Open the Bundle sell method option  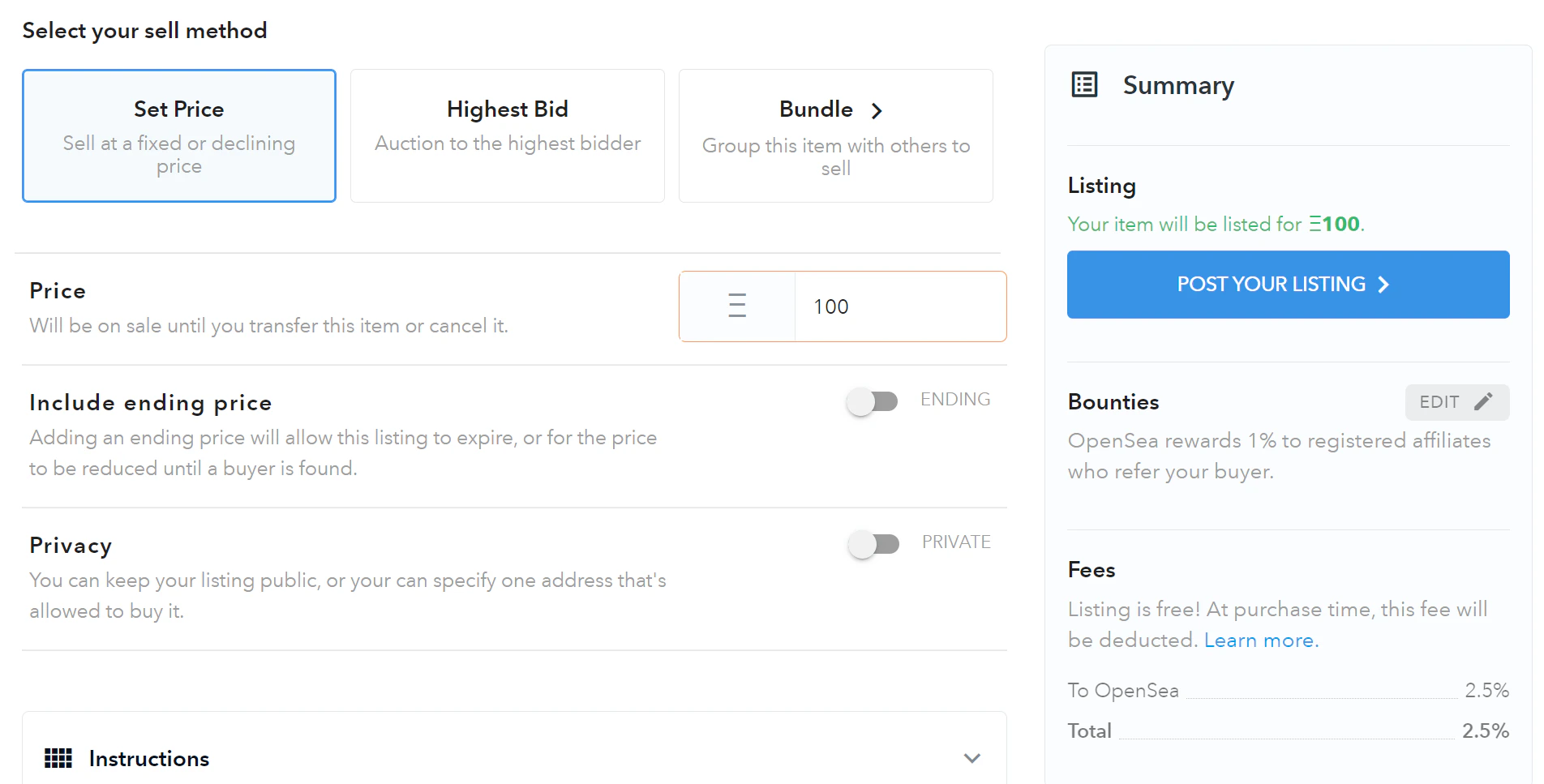pos(835,135)
